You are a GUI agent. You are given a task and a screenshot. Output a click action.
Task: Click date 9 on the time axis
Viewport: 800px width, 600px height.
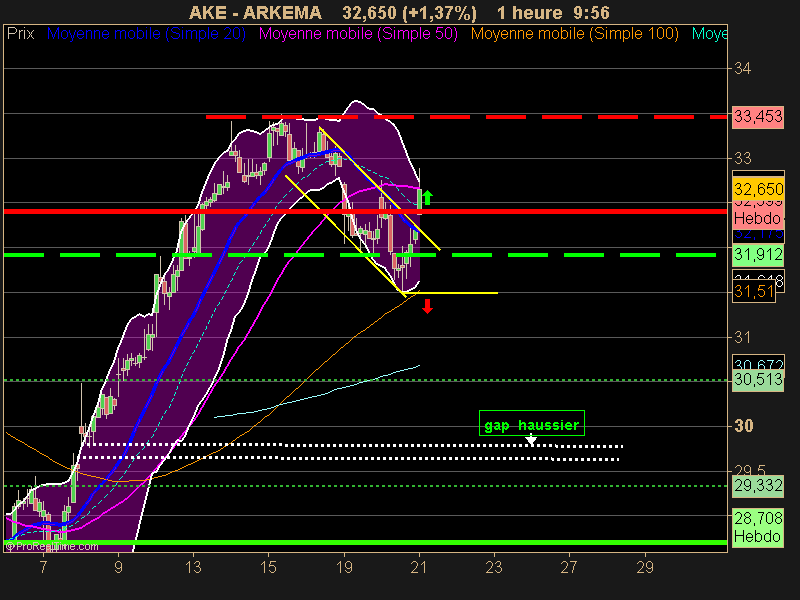(x=118, y=567)
